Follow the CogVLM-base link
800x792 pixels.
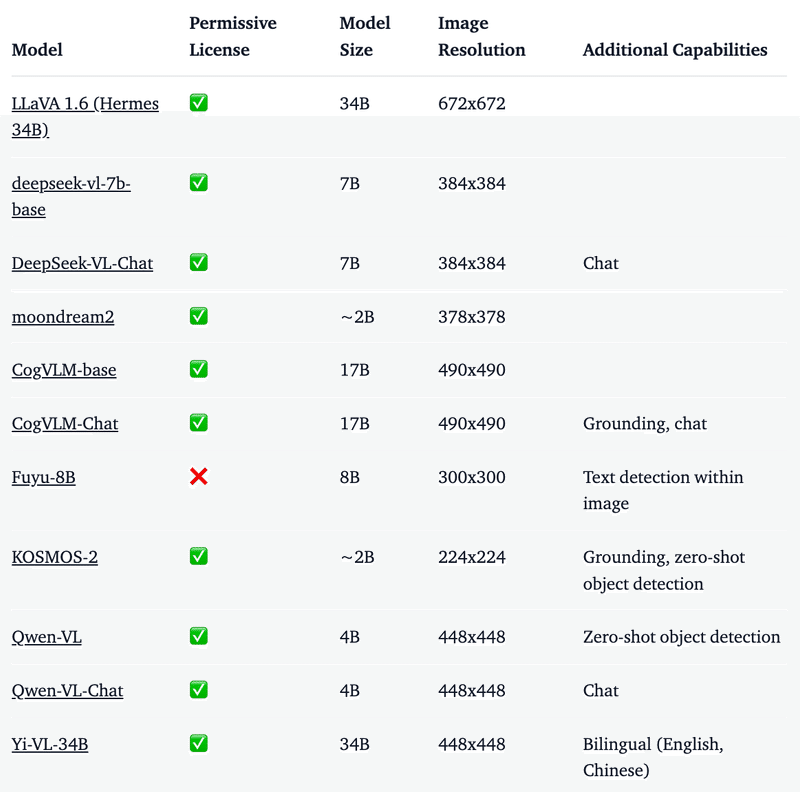[64, 370]
